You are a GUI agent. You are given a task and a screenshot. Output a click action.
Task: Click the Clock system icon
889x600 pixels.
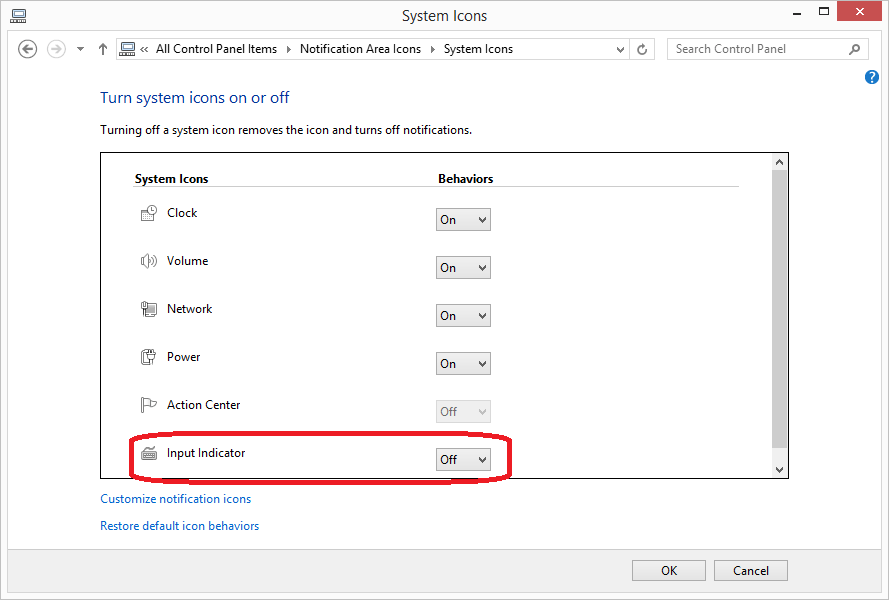click(149, 213)
